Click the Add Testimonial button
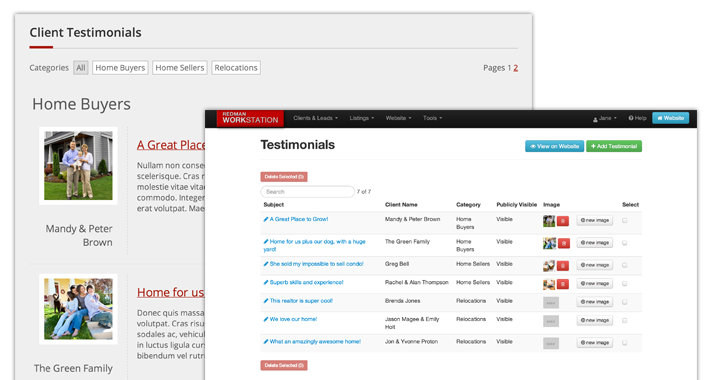 coord(614,146)
